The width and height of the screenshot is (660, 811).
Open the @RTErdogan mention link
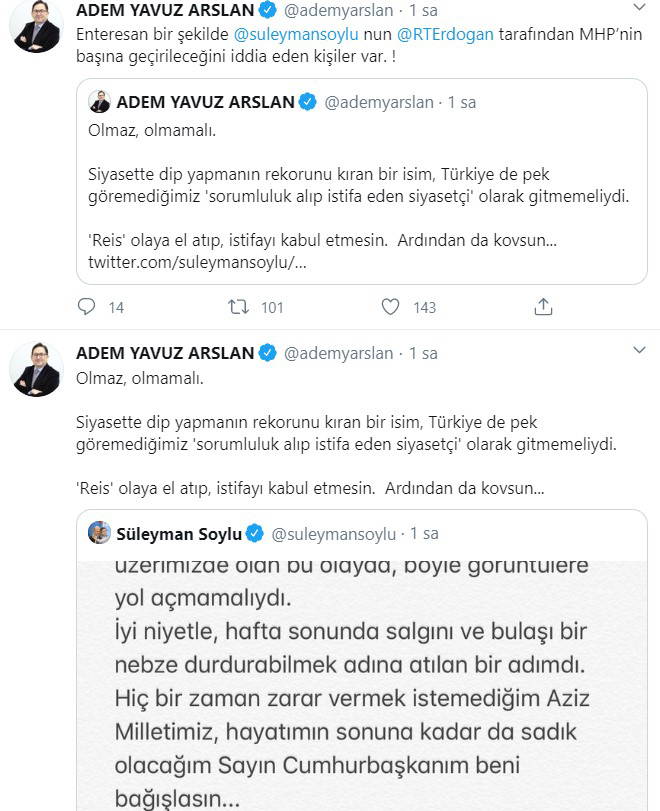(449, 35)
